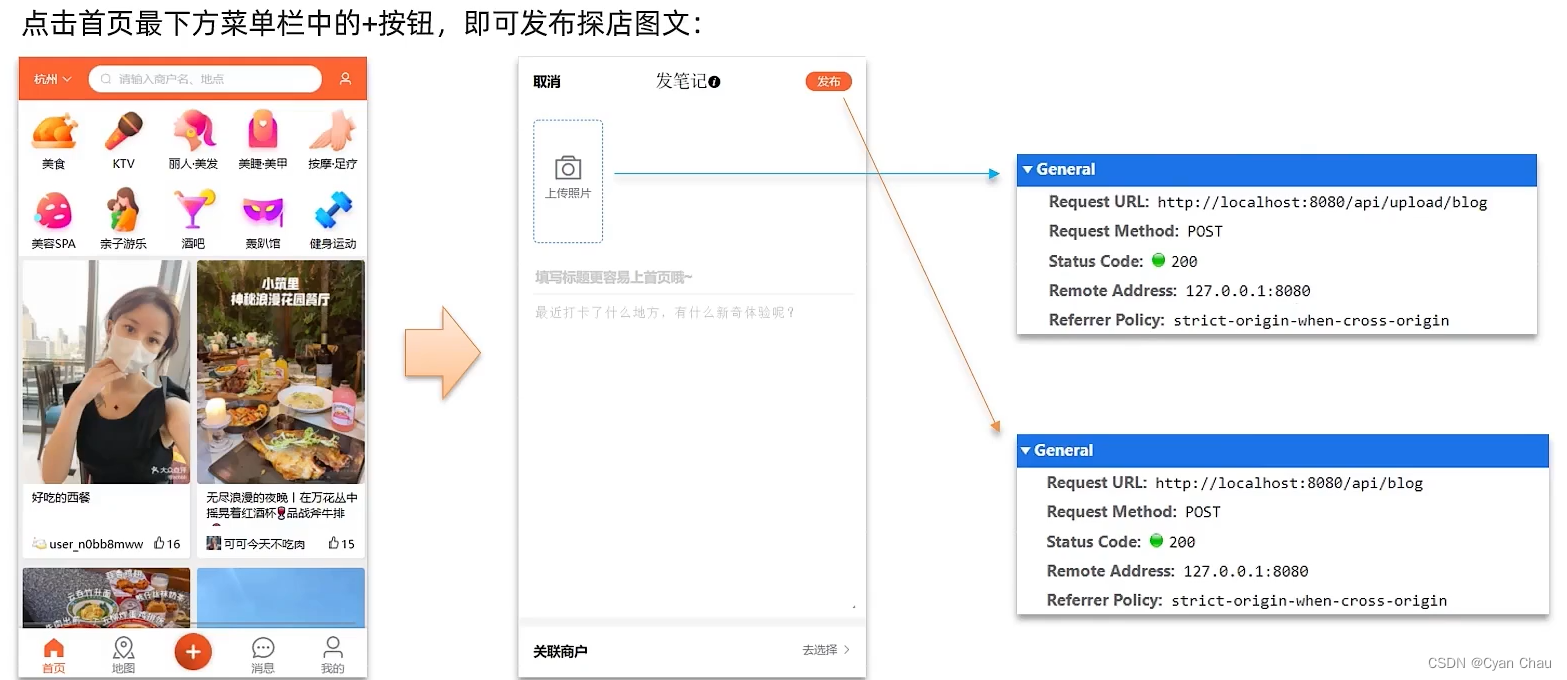Viewport: 1567px width, 680px height.
Task: Collapse the first General request panel
Action: (1027, 170)
